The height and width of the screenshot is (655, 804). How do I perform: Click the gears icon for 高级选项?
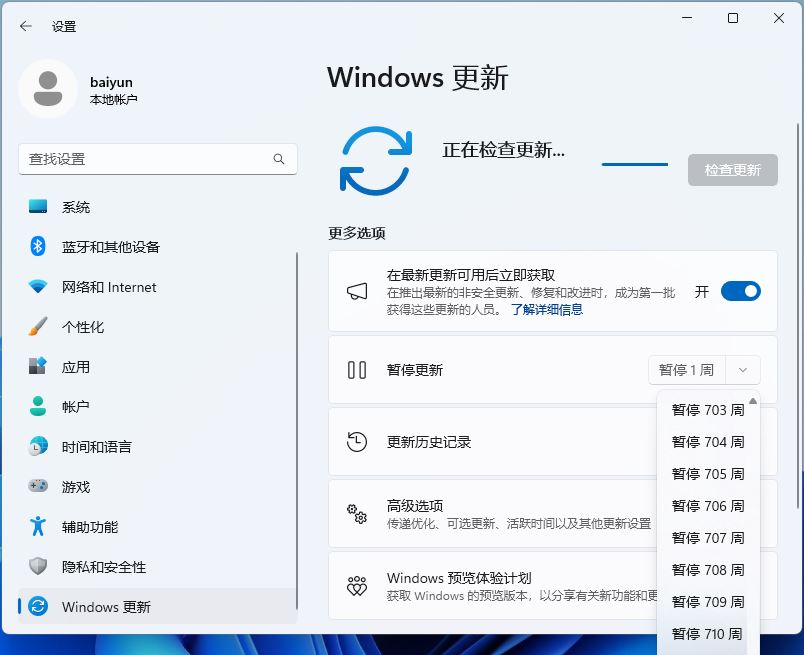point(357,514)
